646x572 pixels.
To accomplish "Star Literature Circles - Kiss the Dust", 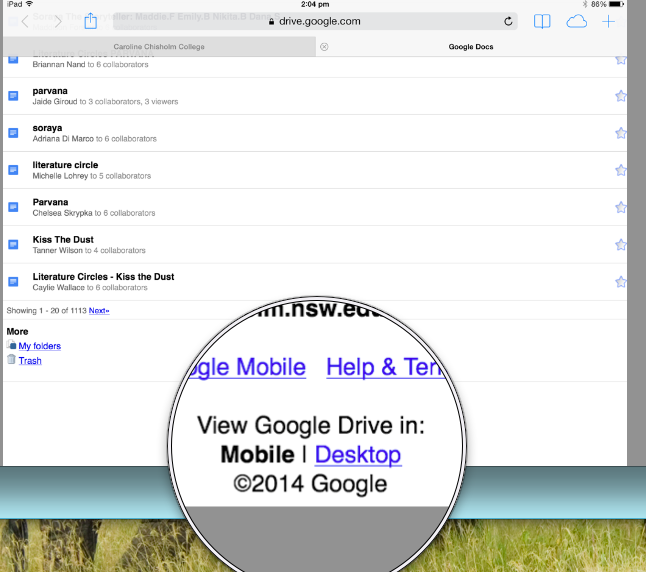I will (620, 282).
